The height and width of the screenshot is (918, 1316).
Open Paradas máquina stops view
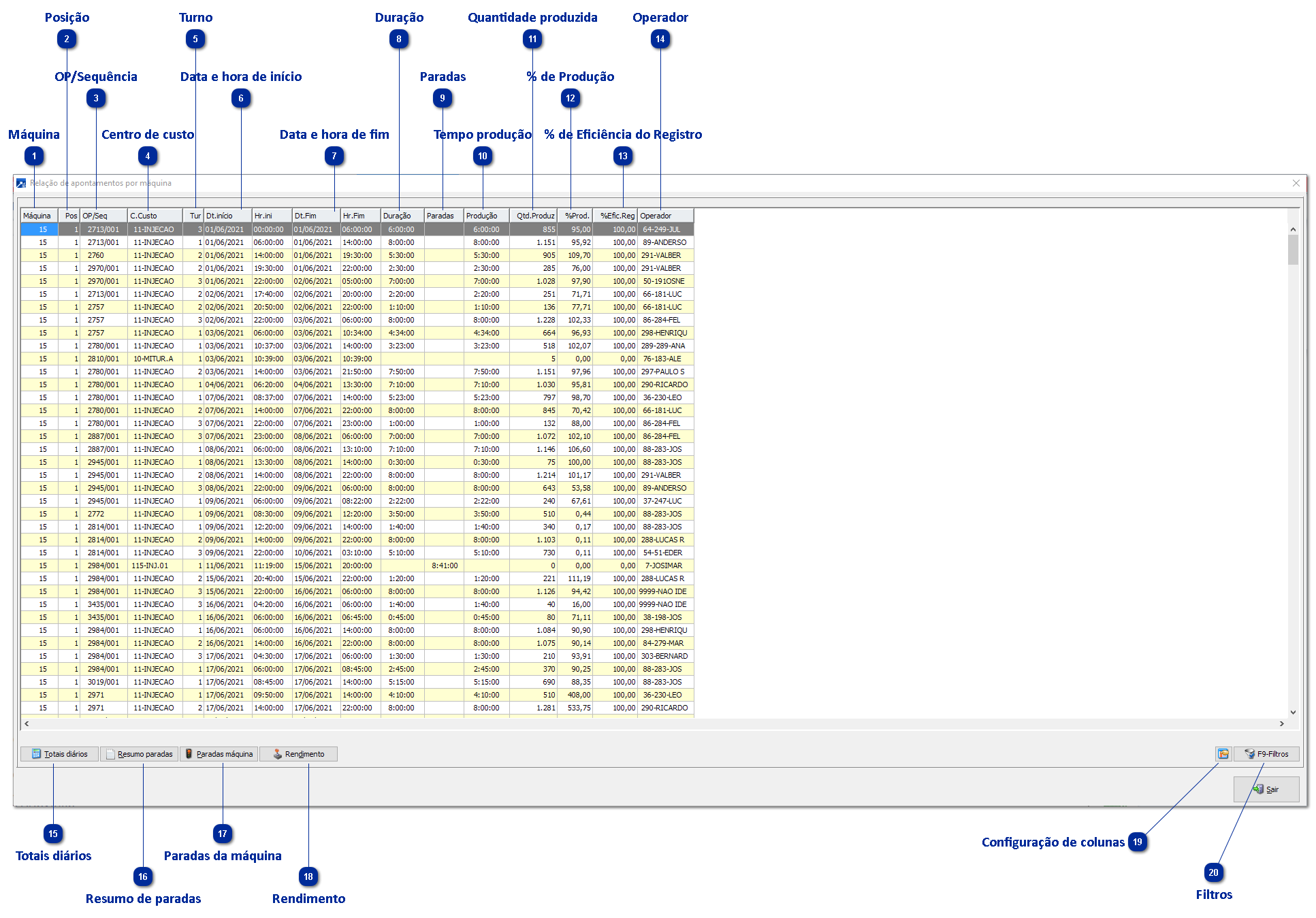point(219,753)
